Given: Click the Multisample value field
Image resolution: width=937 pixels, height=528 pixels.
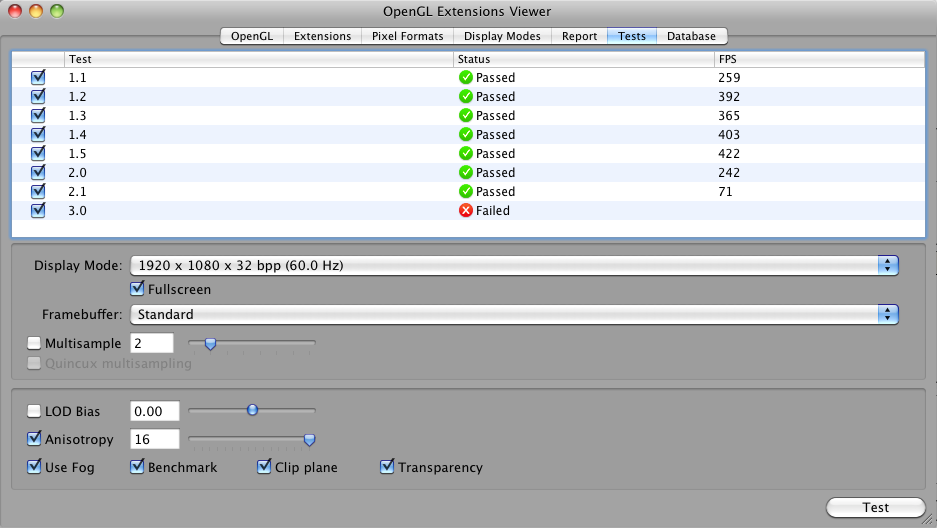Looking at the screenshot, I should click(x=152, y=343).
